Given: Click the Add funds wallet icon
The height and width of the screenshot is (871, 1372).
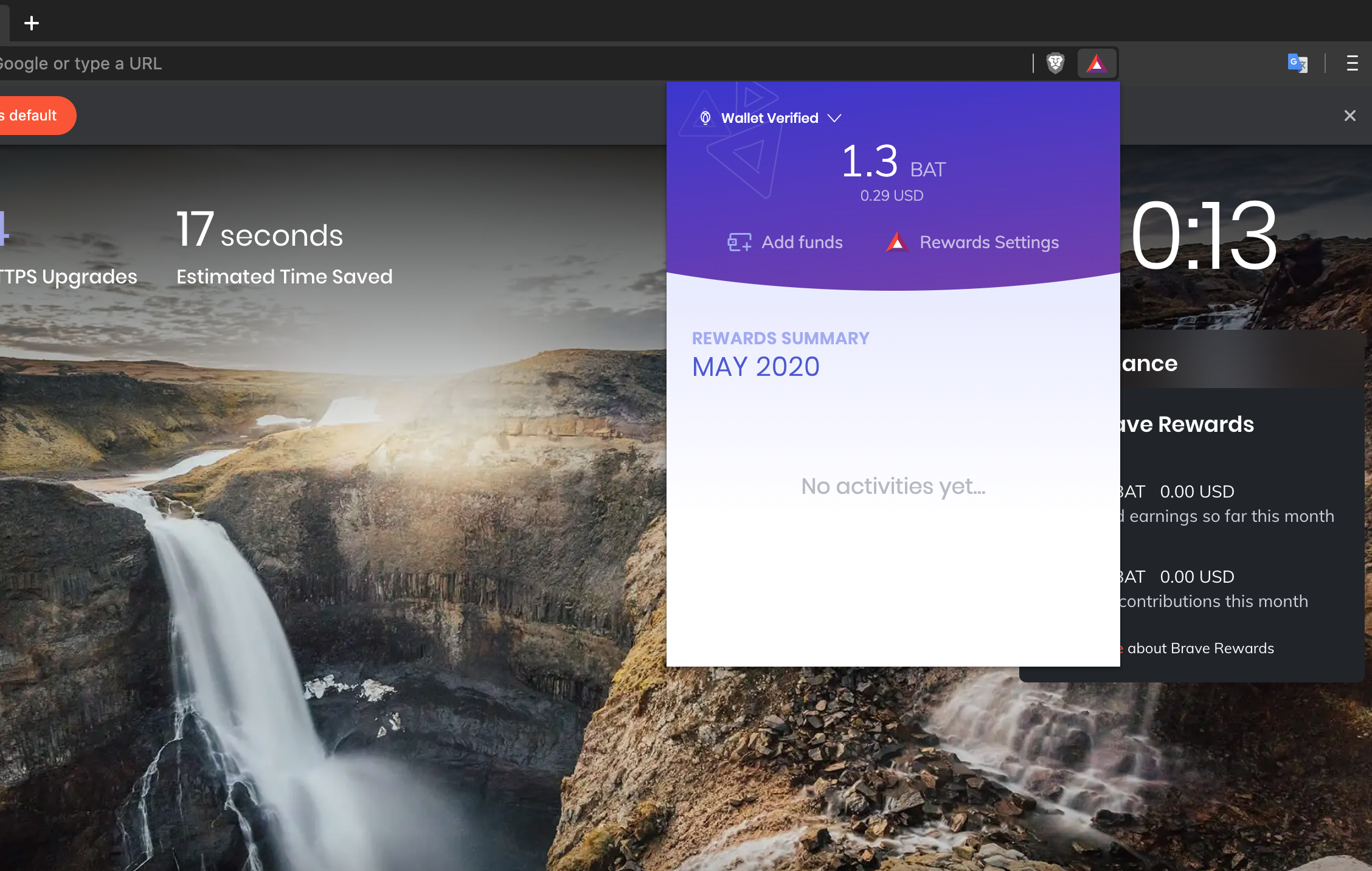Looking at the screenshot, I should 740,242.
